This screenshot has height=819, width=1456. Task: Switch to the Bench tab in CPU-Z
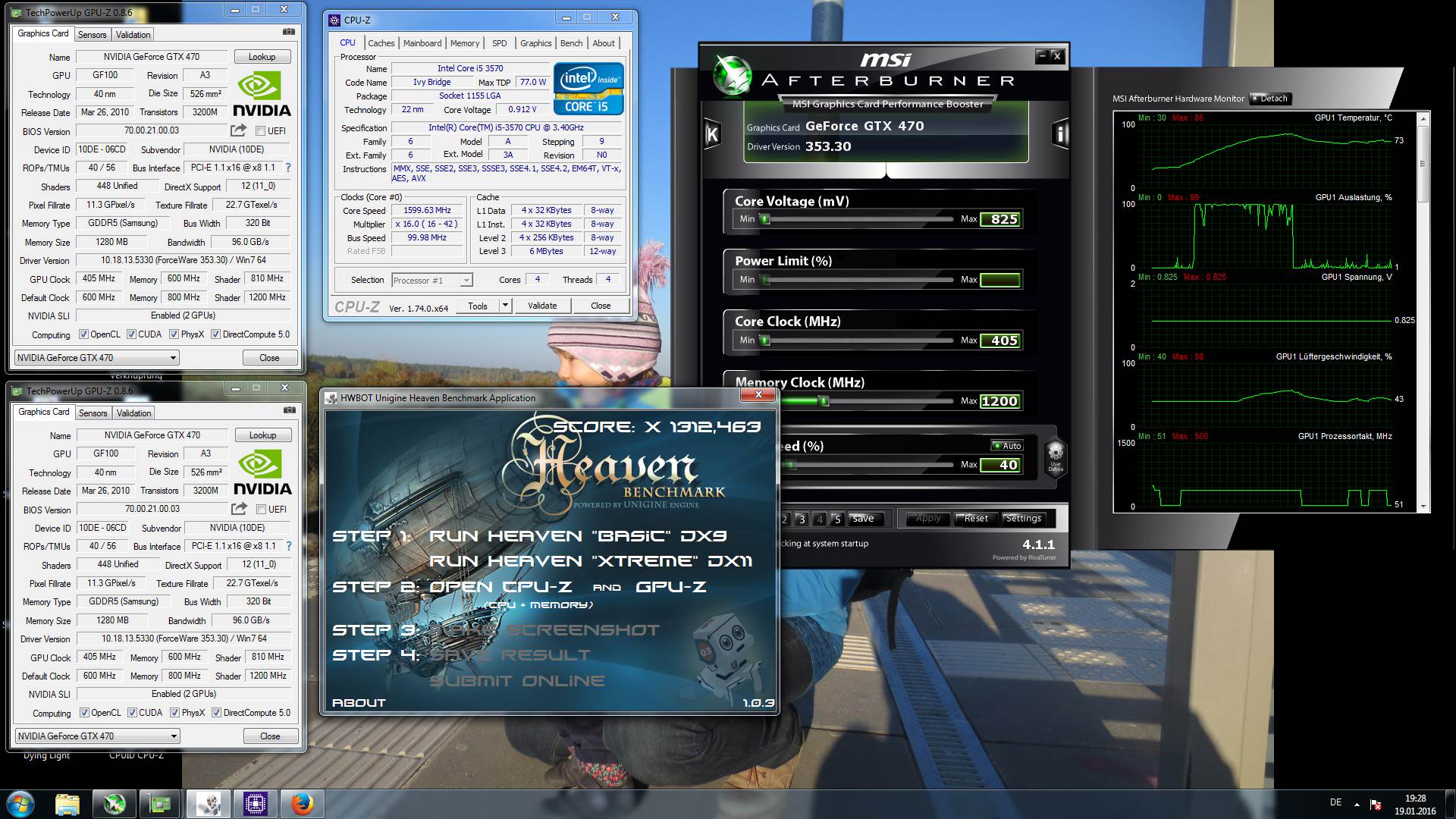tap(571, 43)
